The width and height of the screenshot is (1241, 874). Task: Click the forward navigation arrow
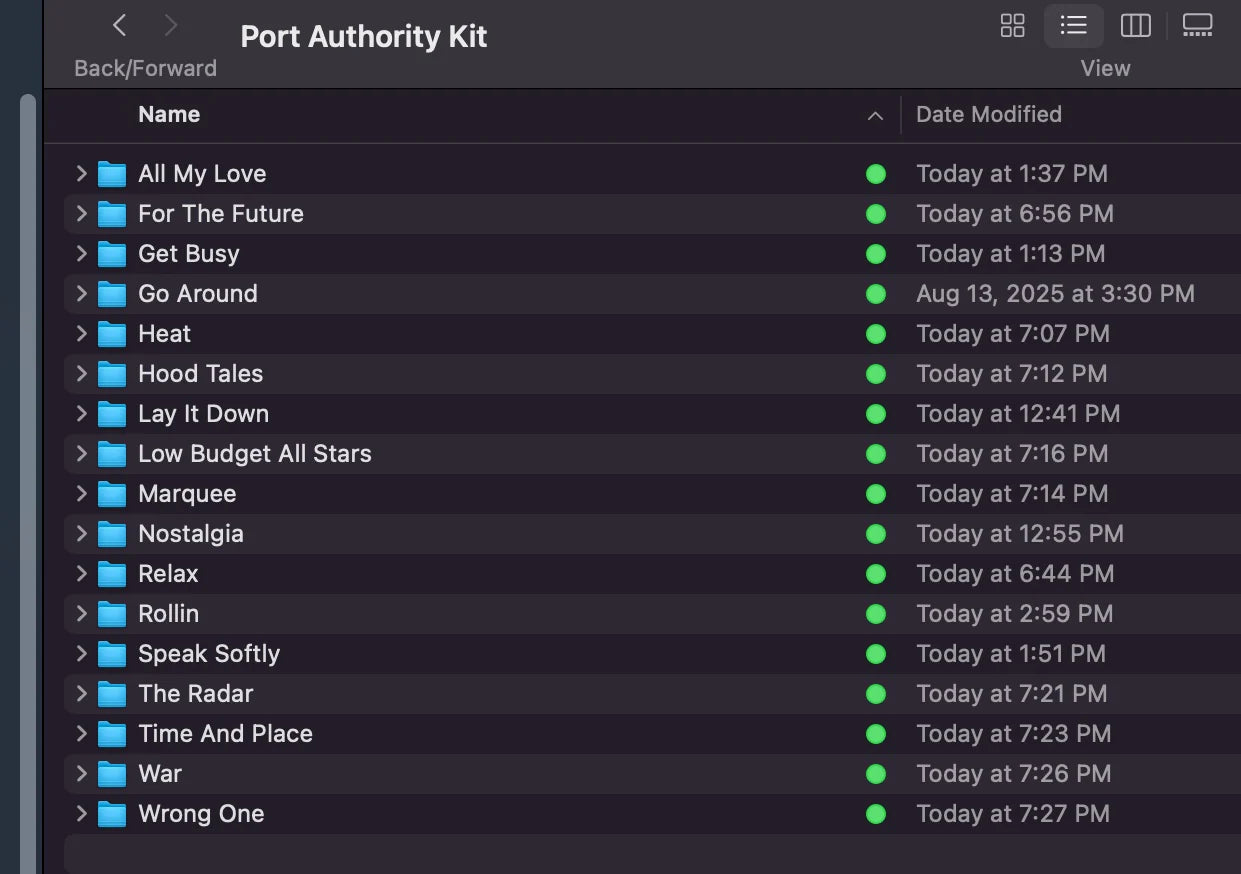point(168,25)
